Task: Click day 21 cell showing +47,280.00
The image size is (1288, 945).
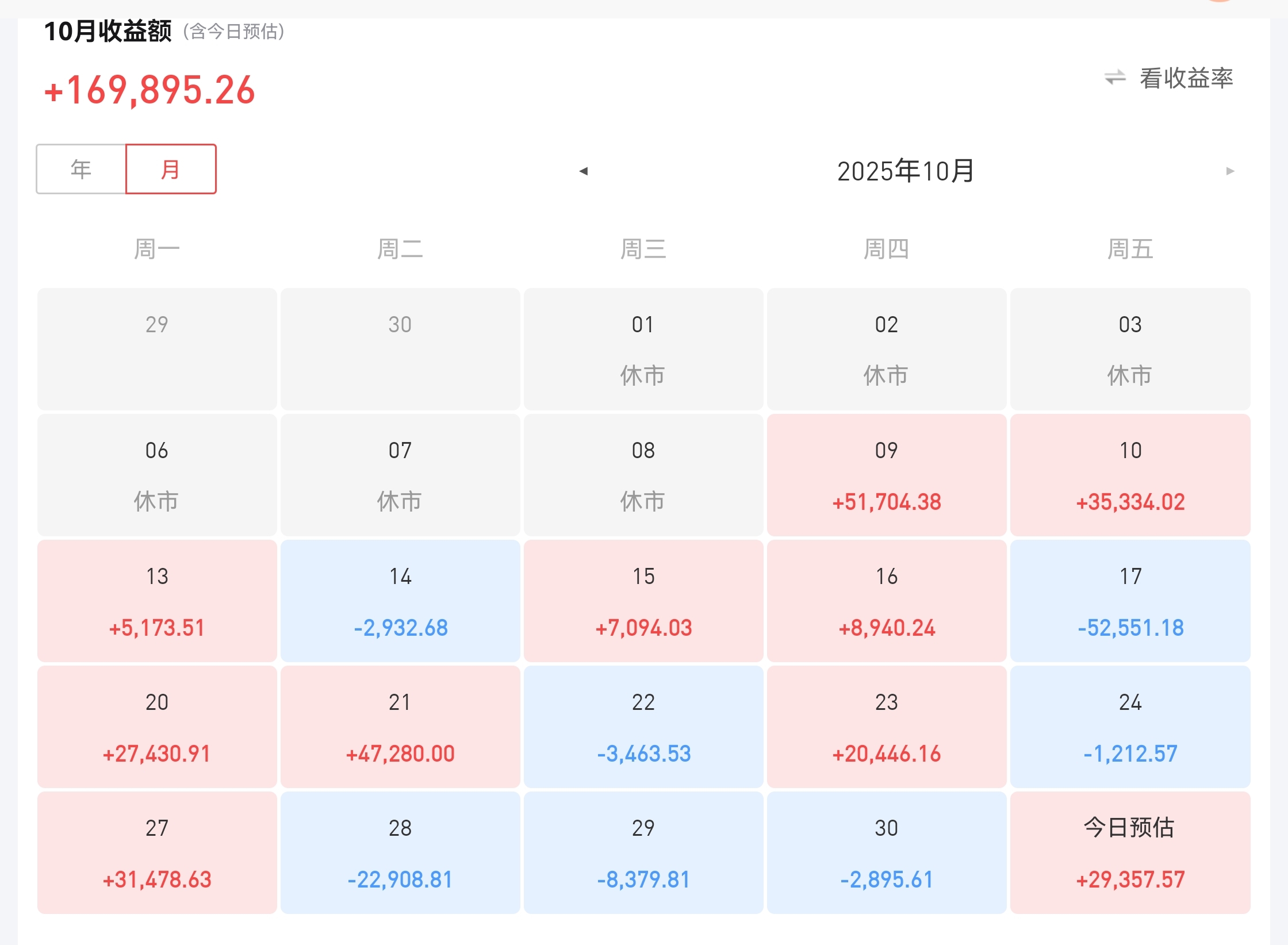Action: (x=400, y=727)
